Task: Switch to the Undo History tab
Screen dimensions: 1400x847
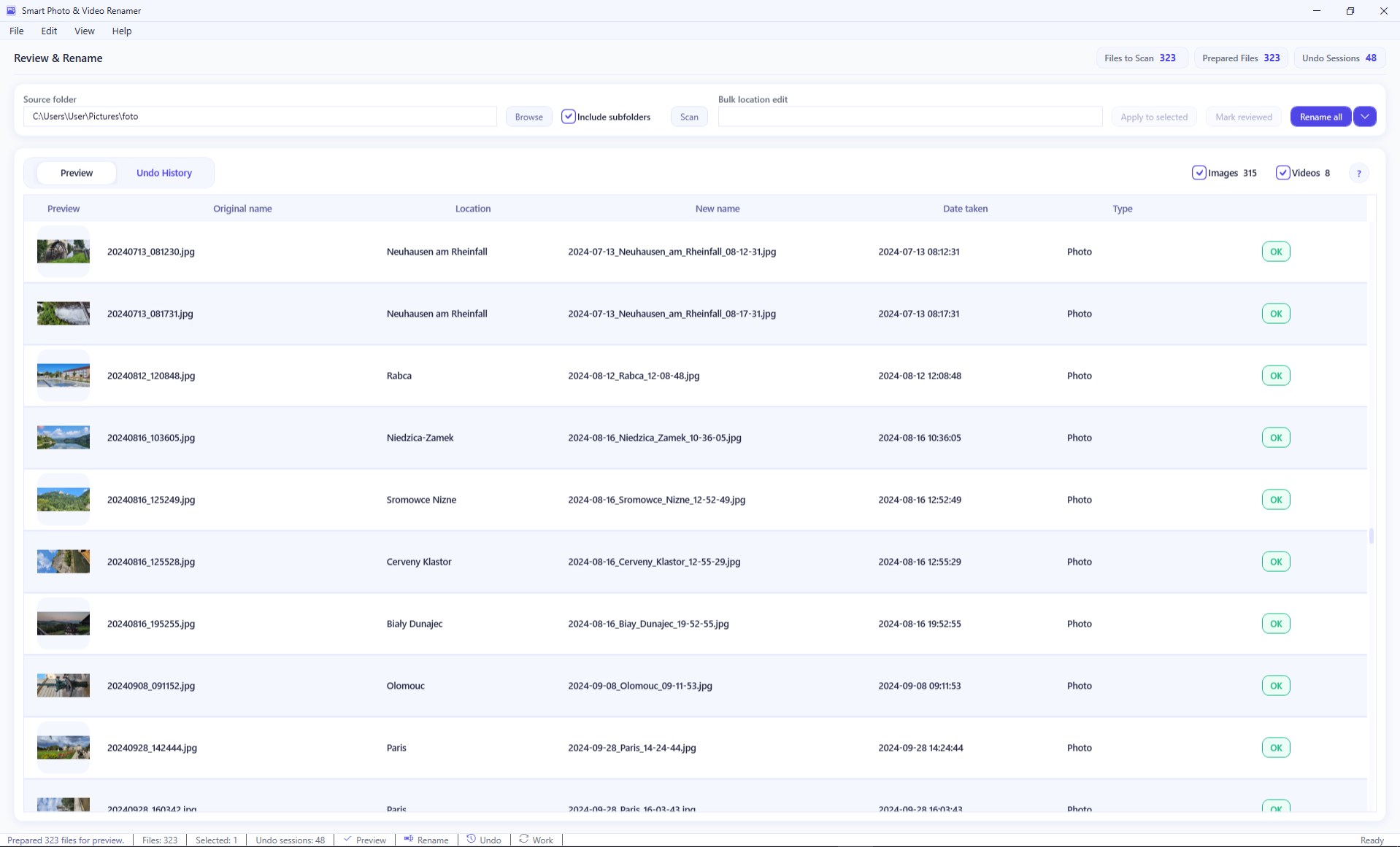Action: point(164,173)
